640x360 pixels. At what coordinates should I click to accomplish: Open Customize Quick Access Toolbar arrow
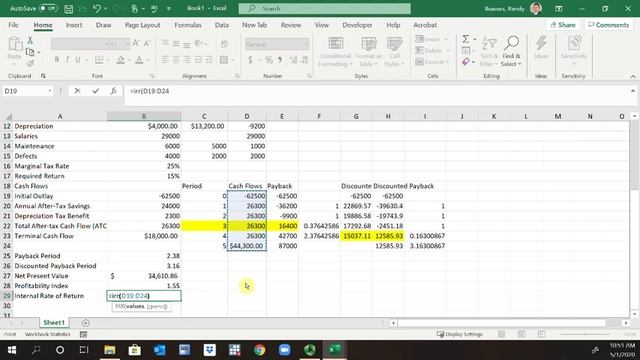169,9
